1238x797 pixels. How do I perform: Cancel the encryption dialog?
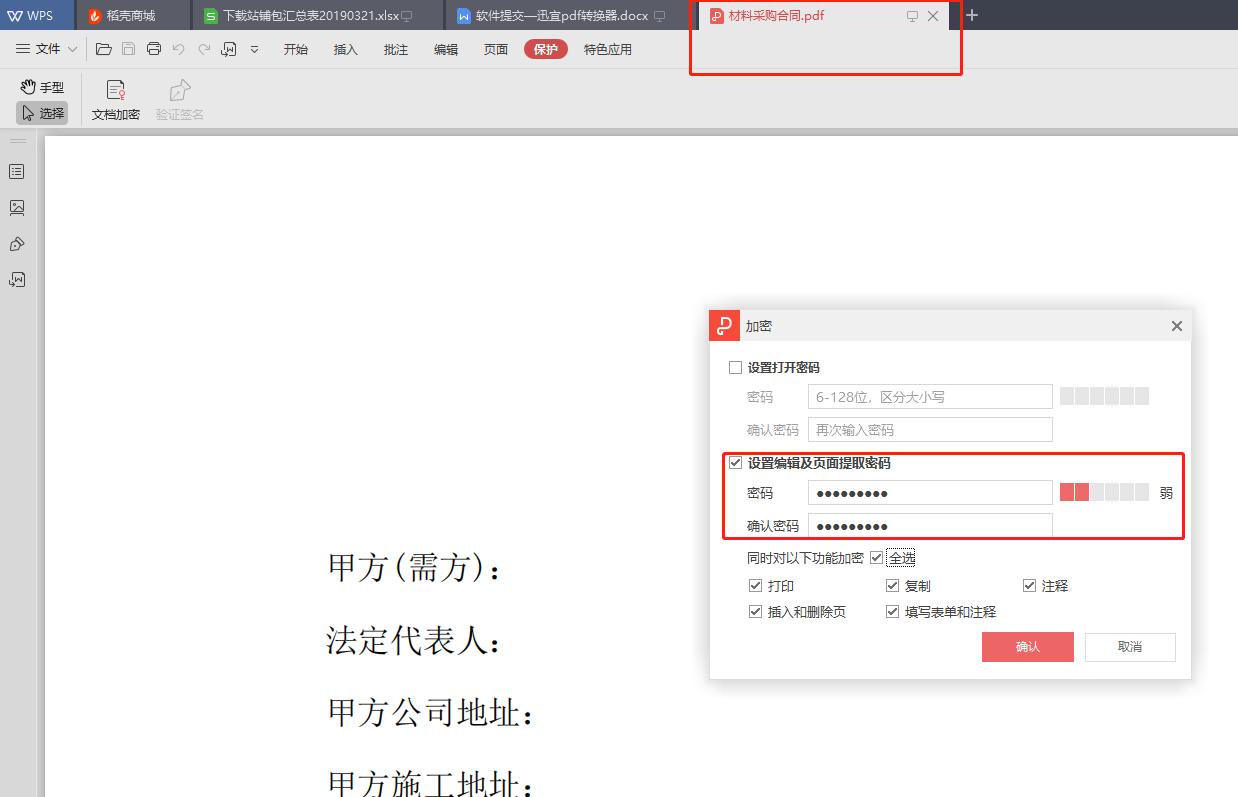1129,647
